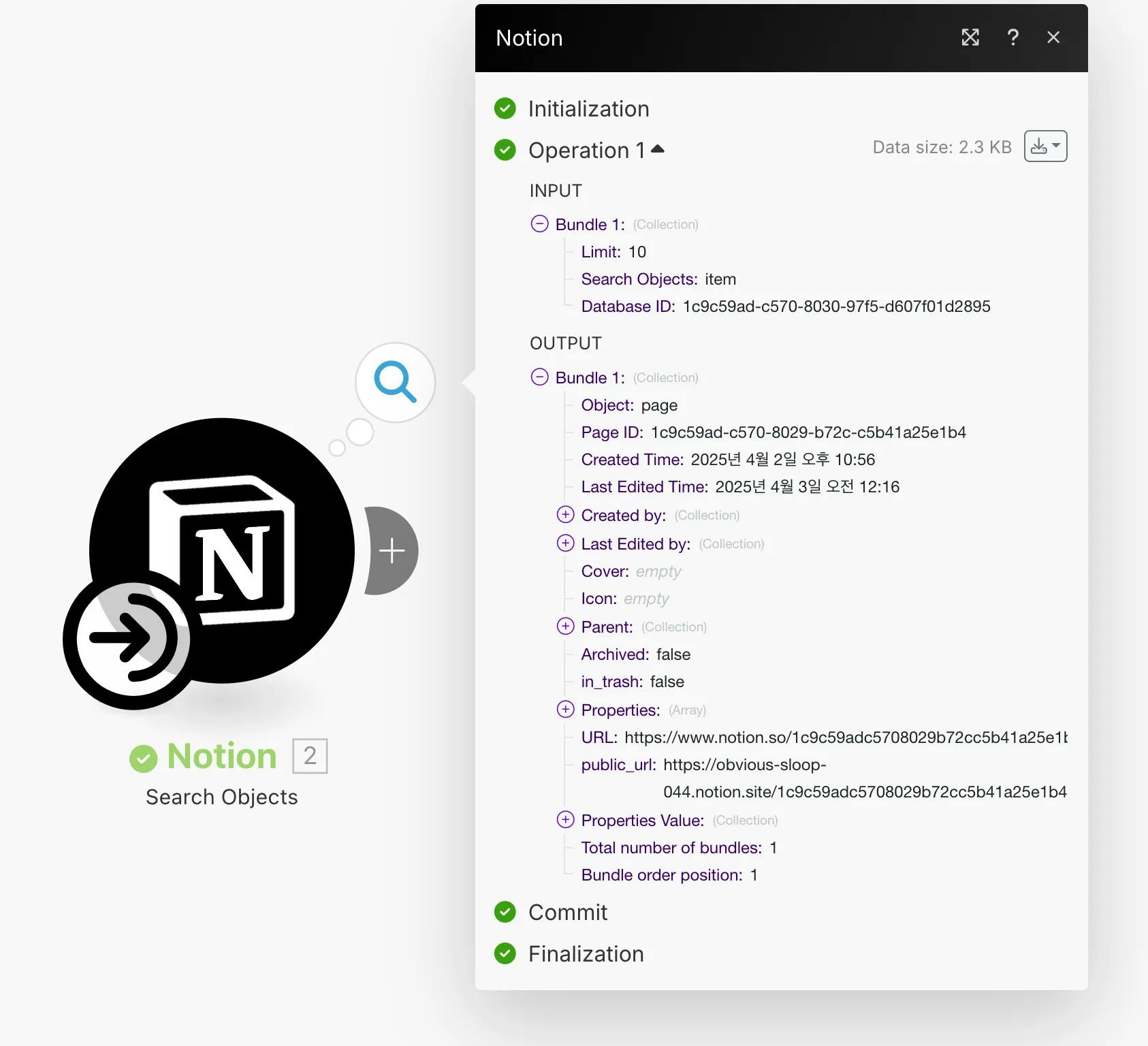Expand the Created by collection
Screen dimensions: 1148x1046
tap(565, 515)
